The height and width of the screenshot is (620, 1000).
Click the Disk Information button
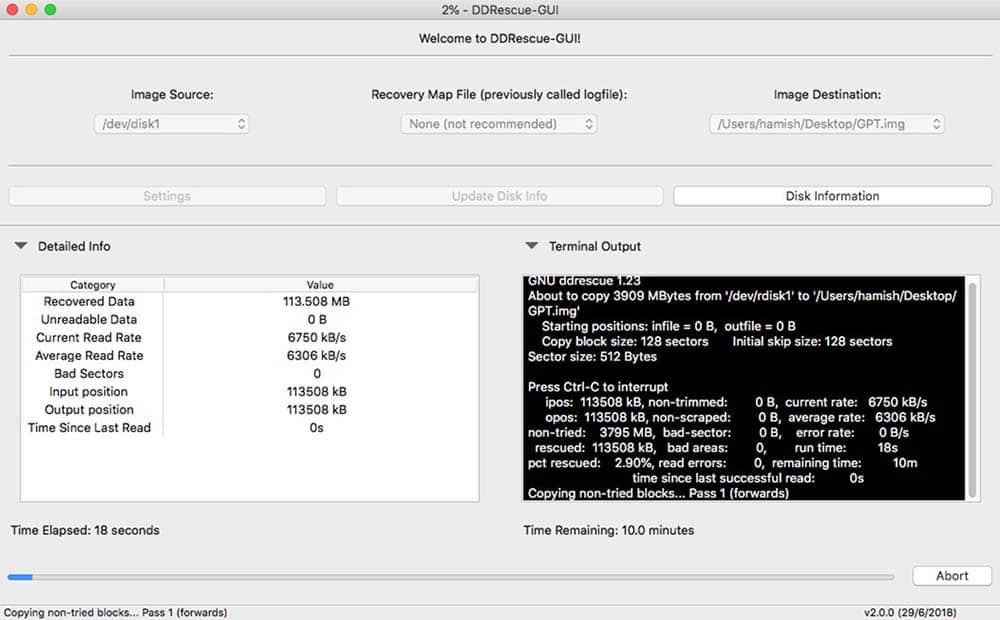(x=832, y=196)
